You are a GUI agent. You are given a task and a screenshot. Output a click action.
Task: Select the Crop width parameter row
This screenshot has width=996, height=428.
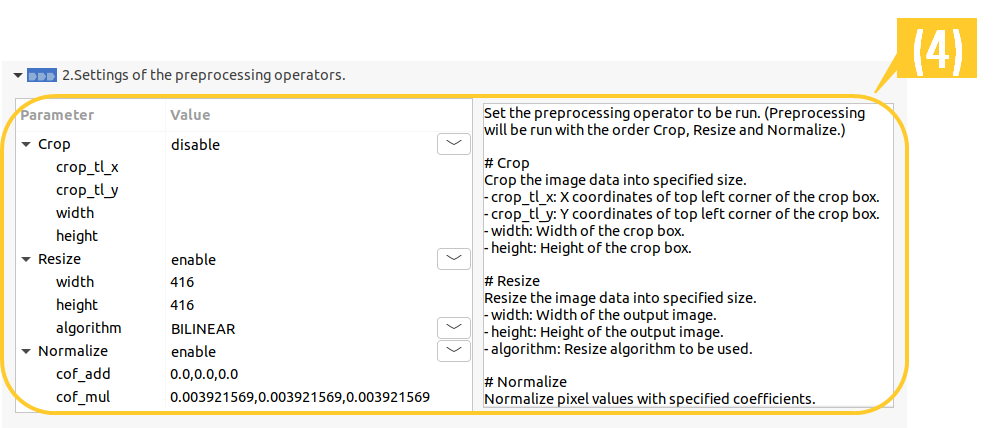pos(75,213)
